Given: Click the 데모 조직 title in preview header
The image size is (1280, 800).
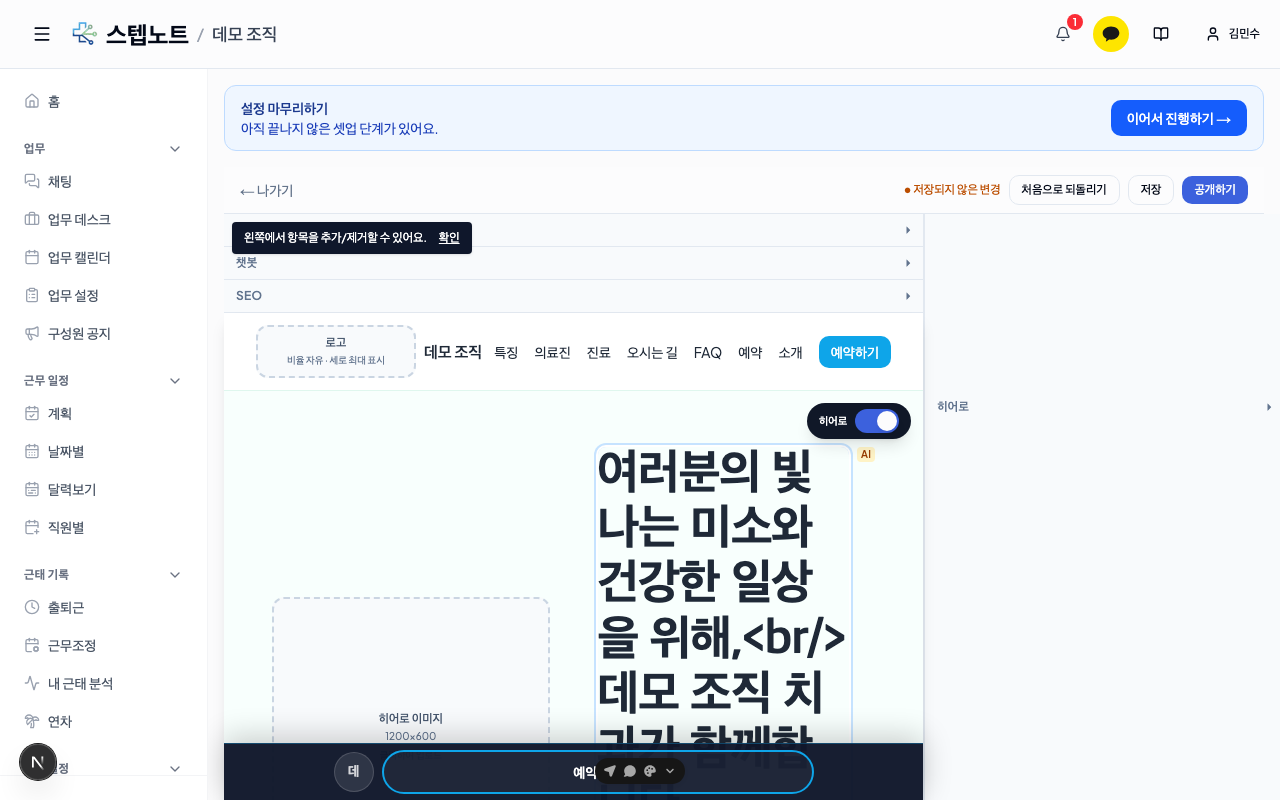Looking at the screenshot, I should click(453, 352).
